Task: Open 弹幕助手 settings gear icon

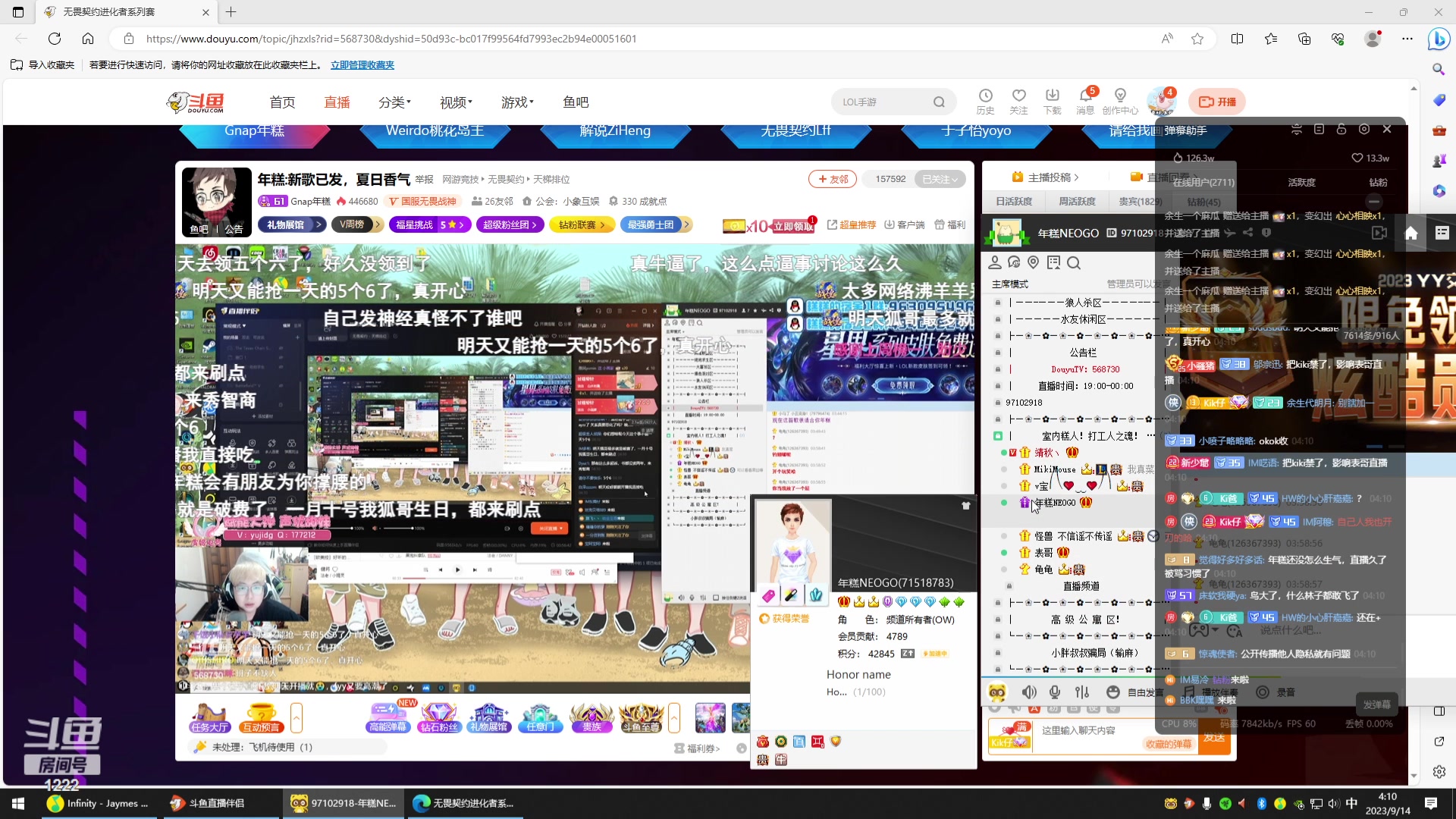Action: pyautogui.click(x=1364, y=130)
